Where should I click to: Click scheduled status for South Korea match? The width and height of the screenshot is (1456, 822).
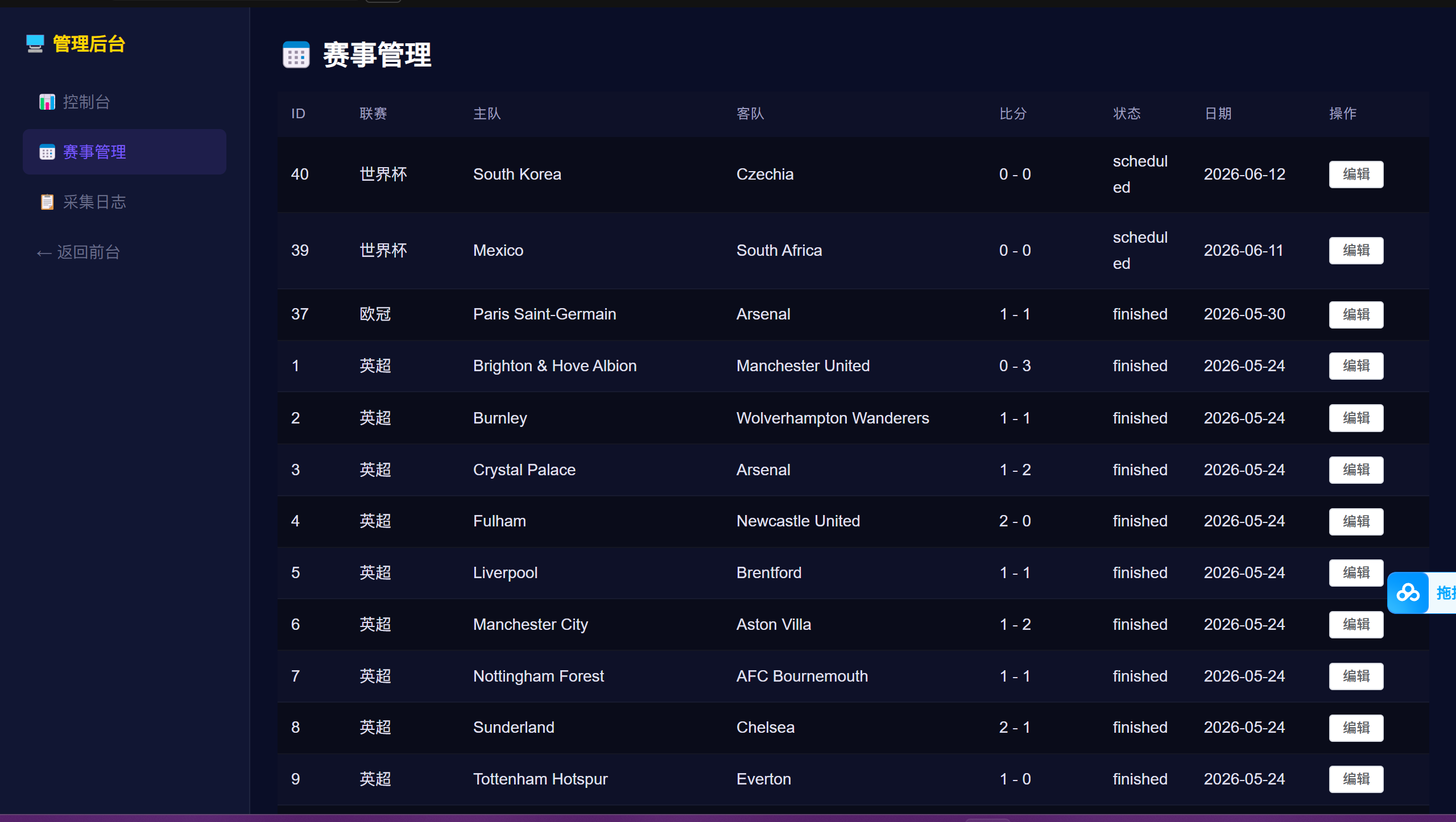click(x=1140, y=175)
